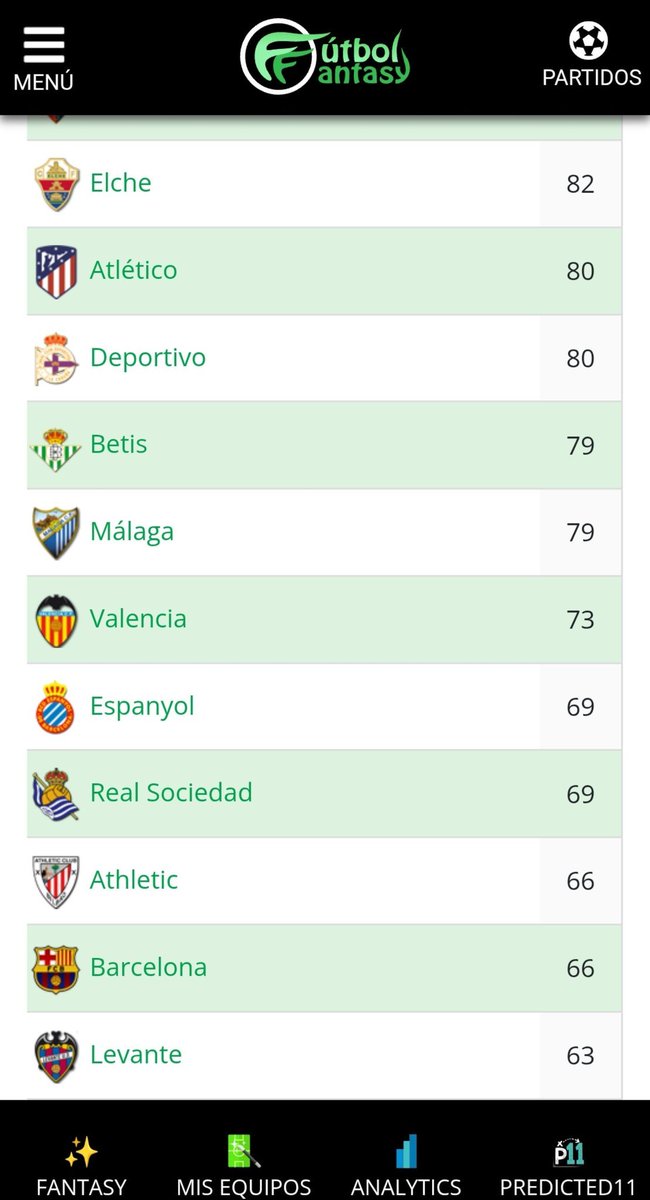Open the hamburger MENÚ icon
This screenshot has height=1200, width=650.
pos(43,59)
